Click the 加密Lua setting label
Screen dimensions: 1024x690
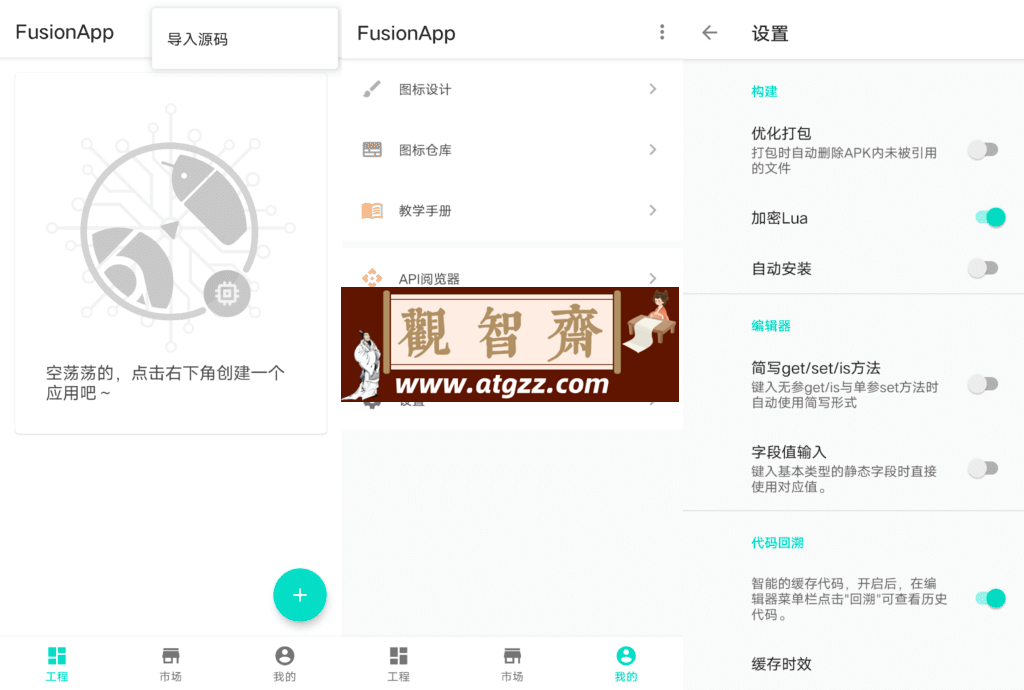[779, 218]
